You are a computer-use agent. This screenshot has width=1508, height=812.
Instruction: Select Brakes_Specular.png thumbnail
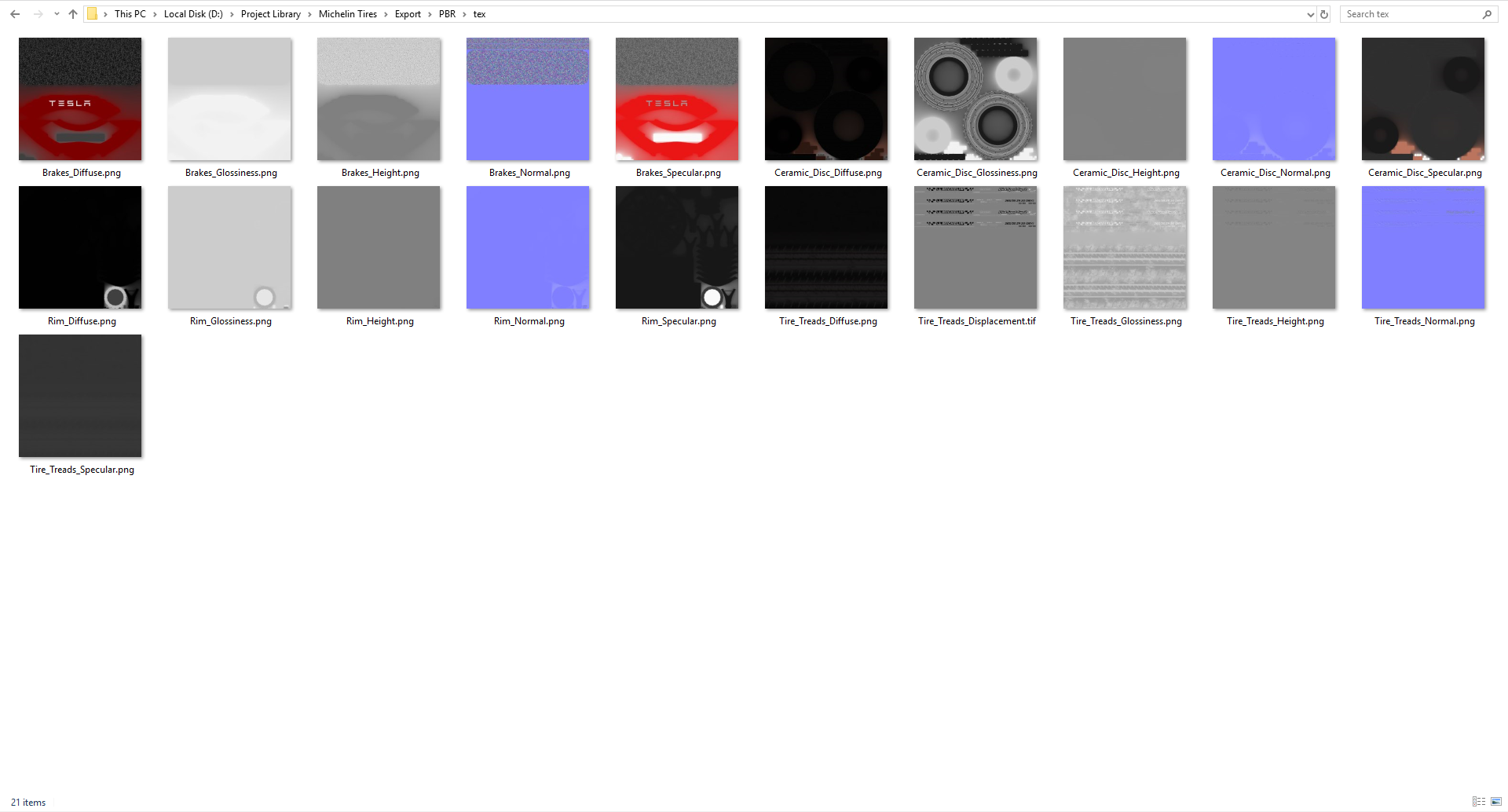pyautogui.click(x=677, y=99)
